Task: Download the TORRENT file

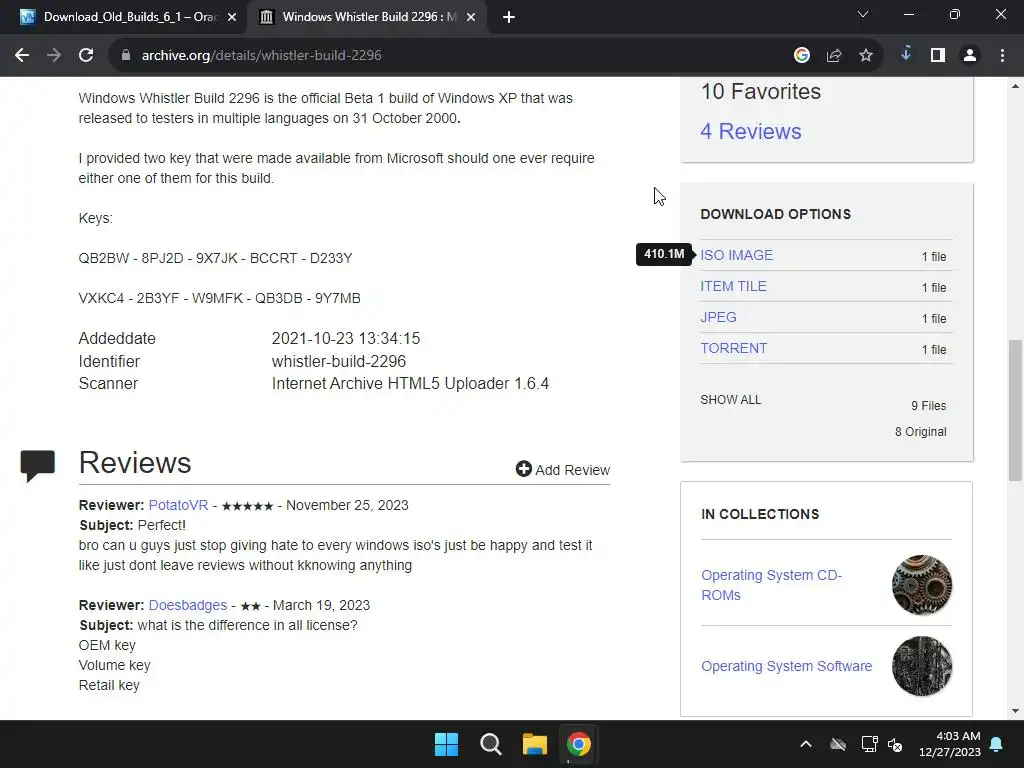Action: coord(733,348)
